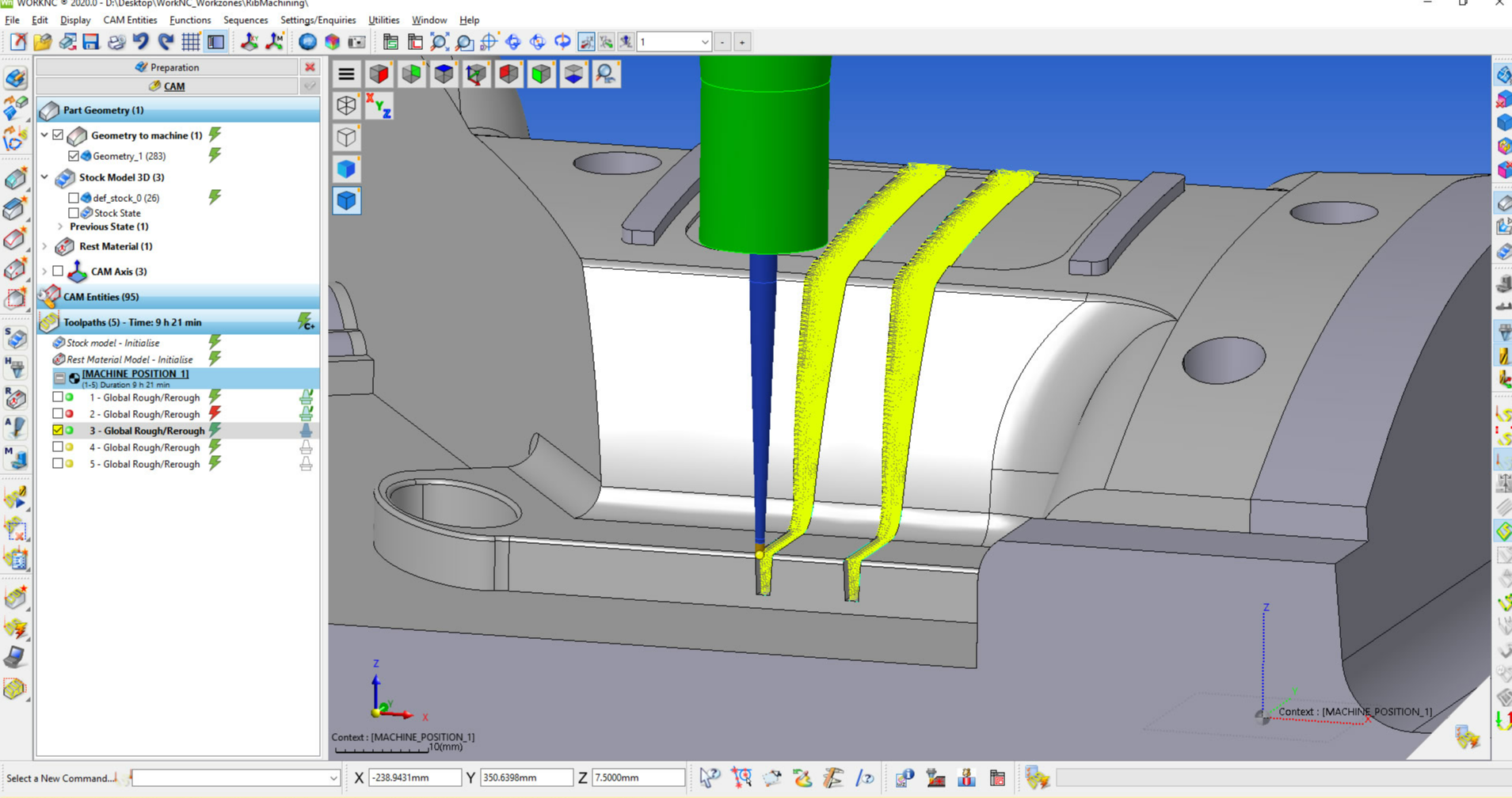The width and height of the screenshot is (1512, 798).
Task: Uncheck the Geometry_1 (283) checkbox
Action: click(x=74, y=156)
